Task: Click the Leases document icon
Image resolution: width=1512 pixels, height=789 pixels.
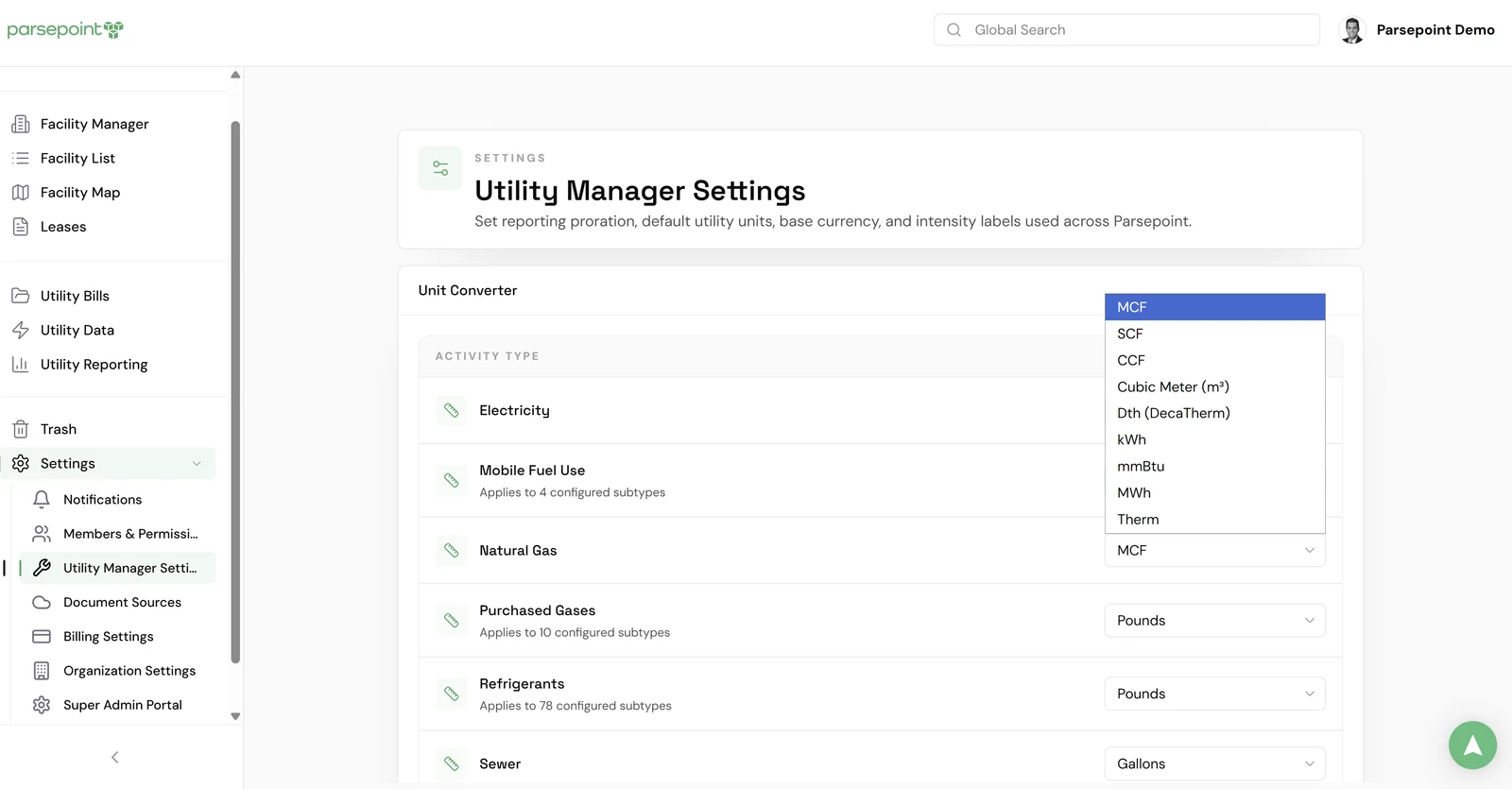Action: coord(21,227)
